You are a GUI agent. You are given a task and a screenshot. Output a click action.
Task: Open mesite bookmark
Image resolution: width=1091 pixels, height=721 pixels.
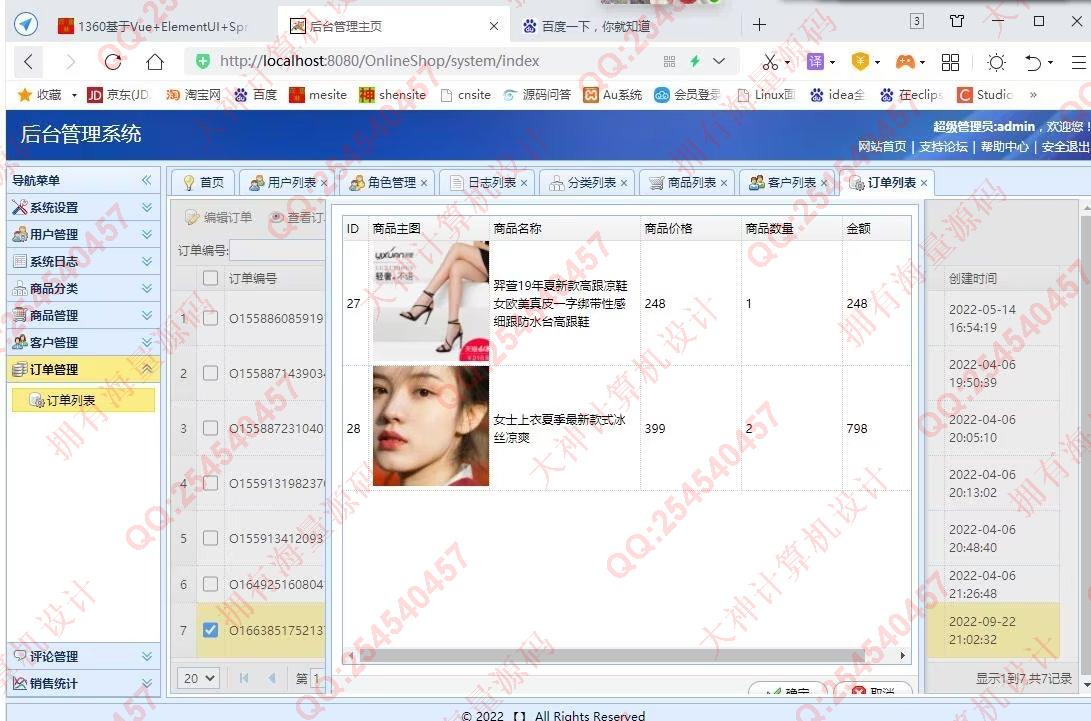click(x=318, y=95)
